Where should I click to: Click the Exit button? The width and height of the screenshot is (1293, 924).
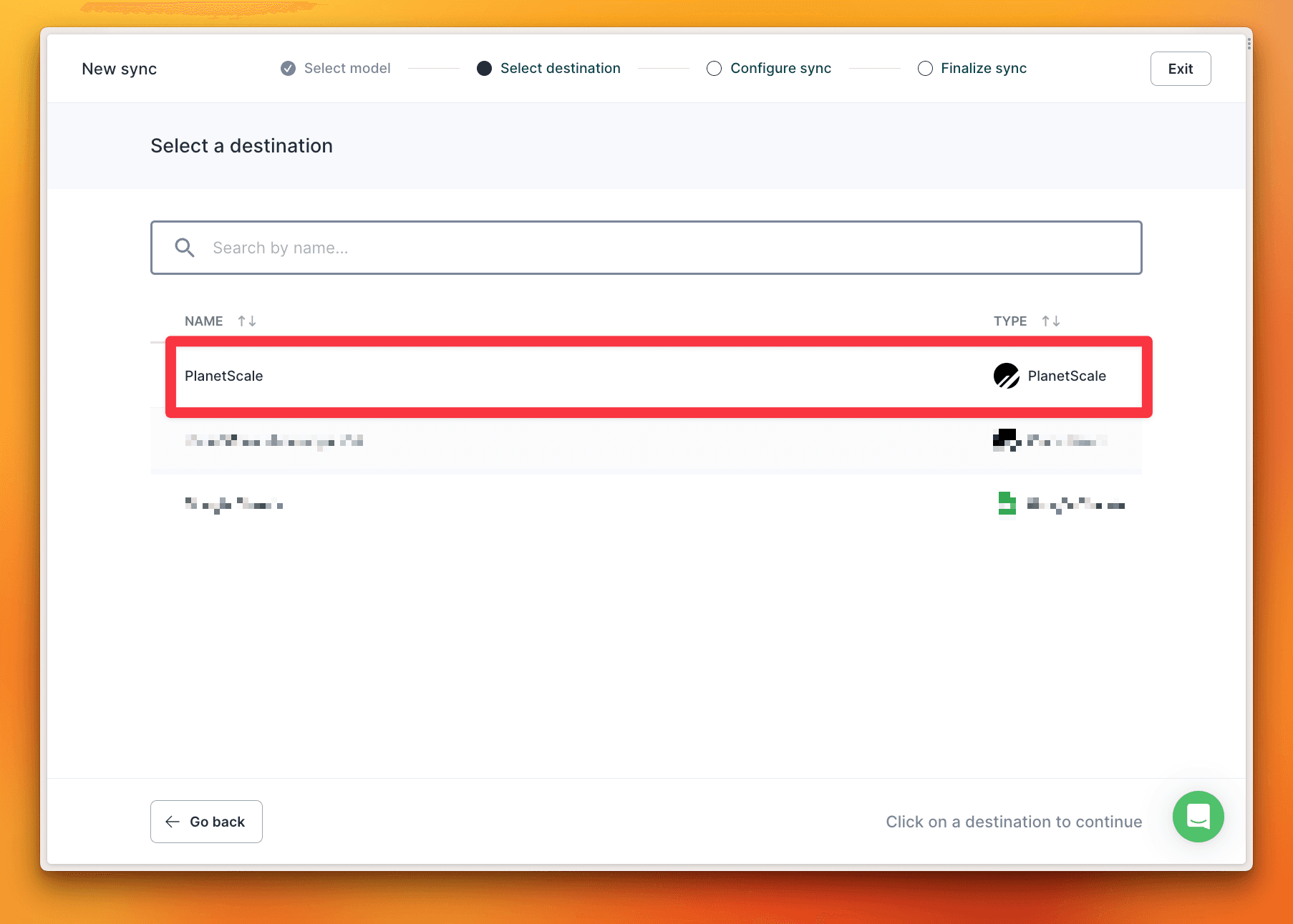pos(1181,69)
